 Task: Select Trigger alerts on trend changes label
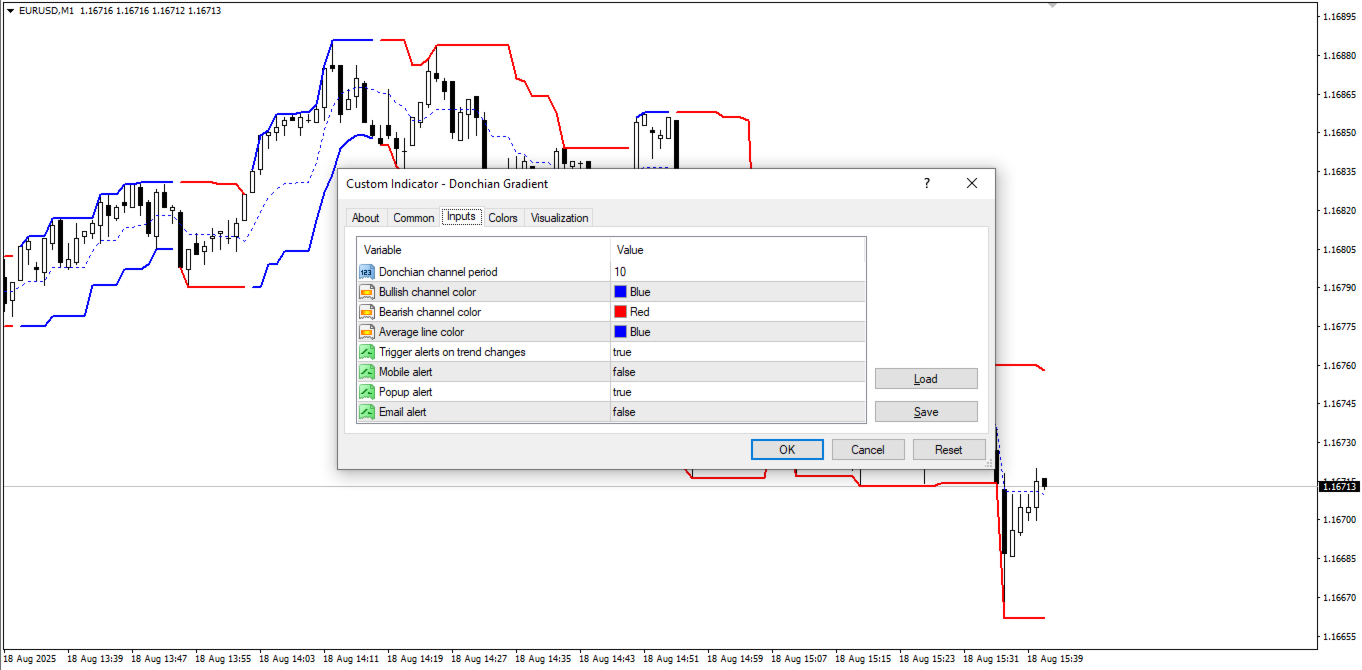[x=452, y=352]
